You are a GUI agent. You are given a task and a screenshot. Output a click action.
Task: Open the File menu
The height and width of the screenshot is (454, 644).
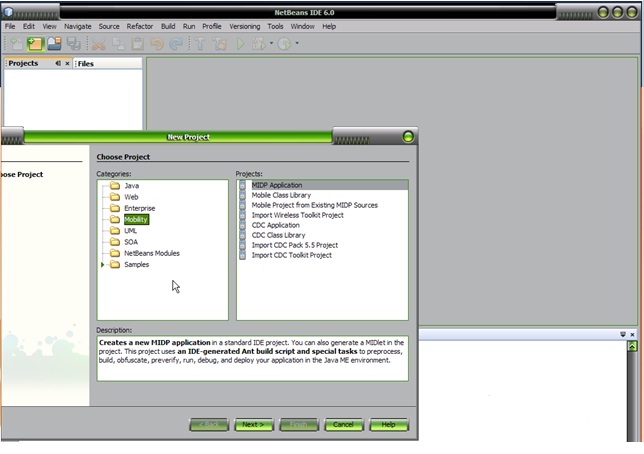10,26
